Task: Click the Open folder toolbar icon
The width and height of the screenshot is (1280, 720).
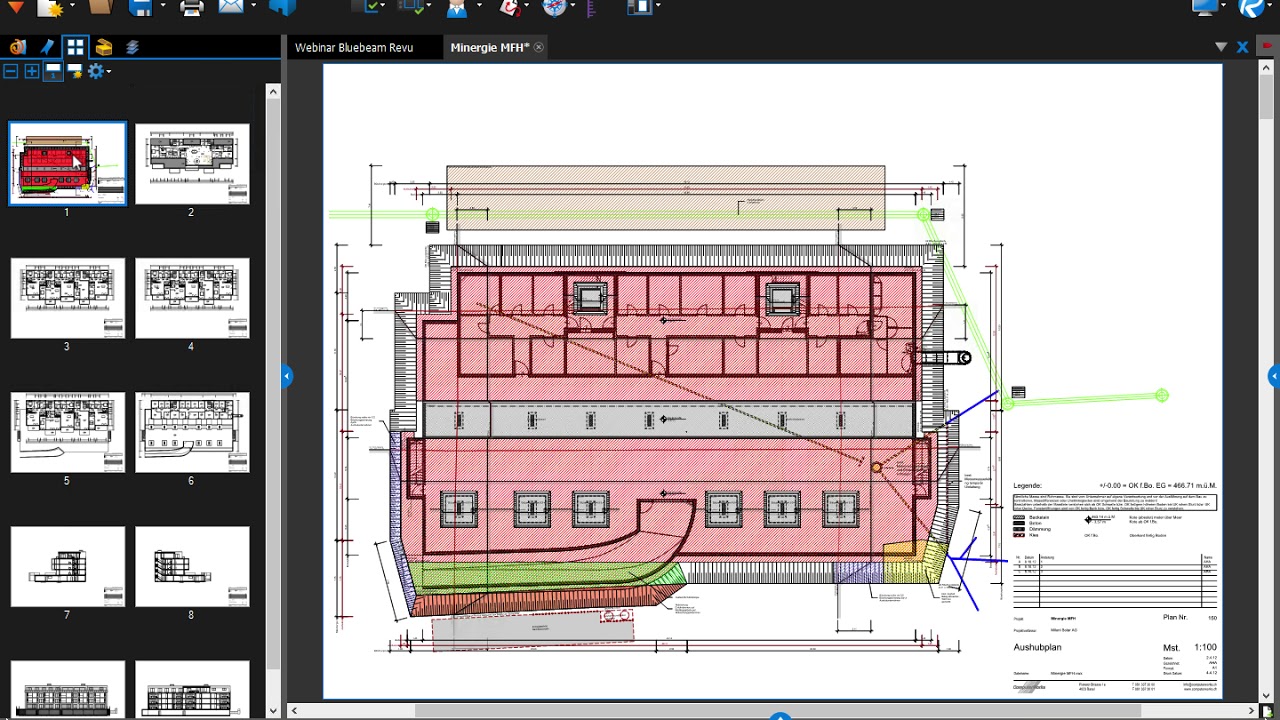Action: click(x=100, y=7)
